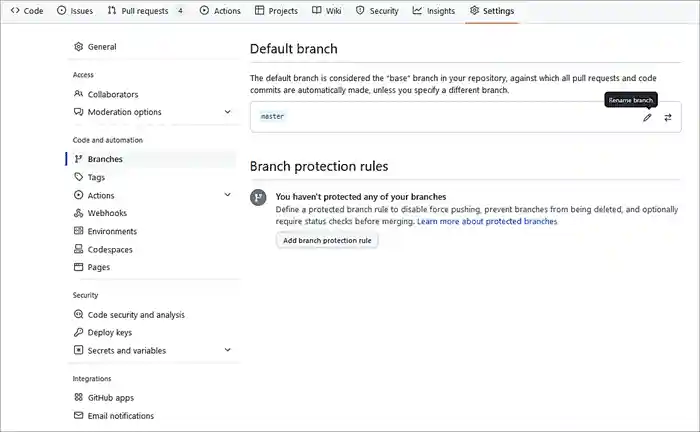This screenshot has height=432, width=700.
Task: Select Collaborators under Access
Action: [112, 94]
